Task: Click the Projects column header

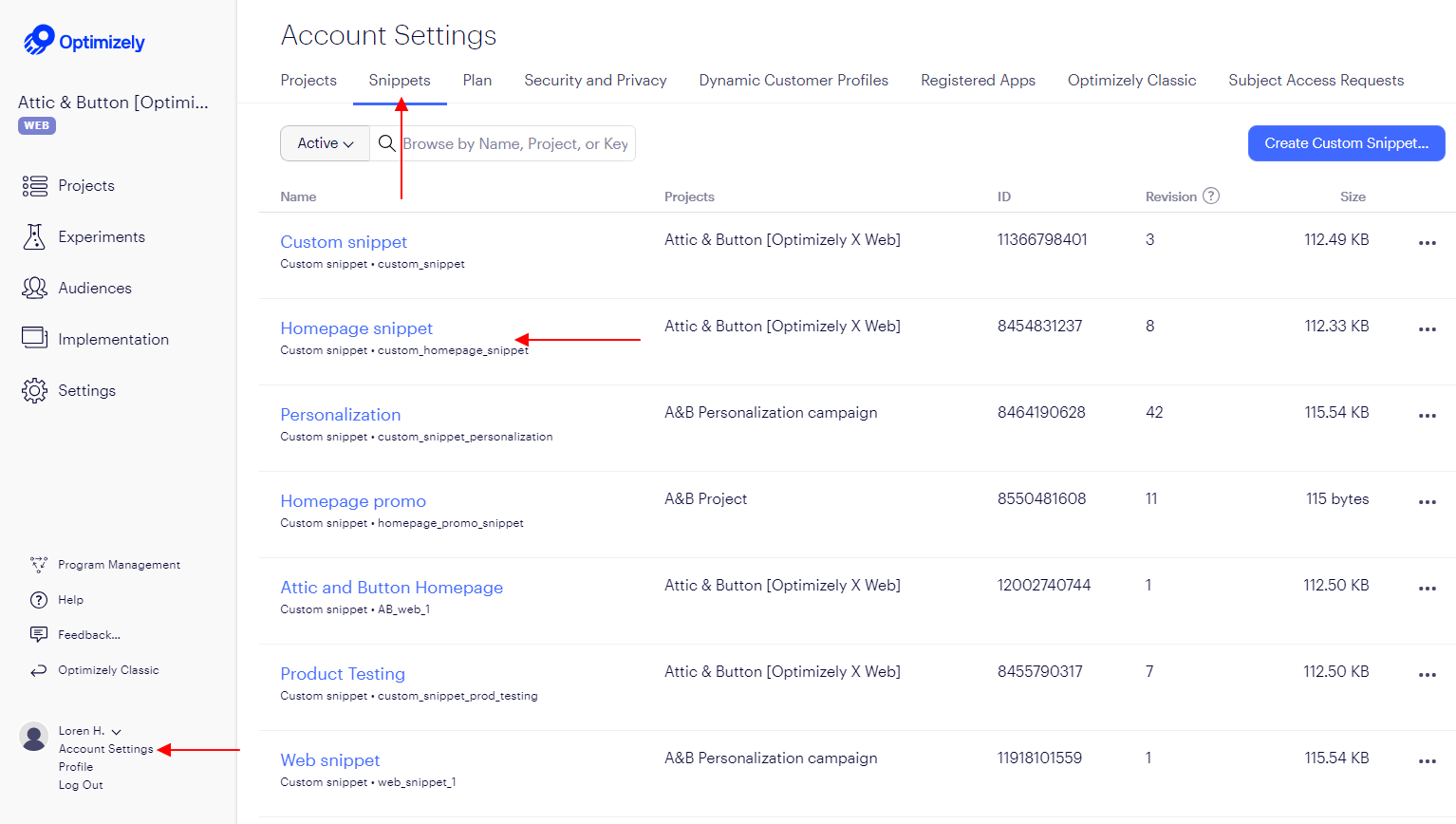Action: tap(689, 197)
